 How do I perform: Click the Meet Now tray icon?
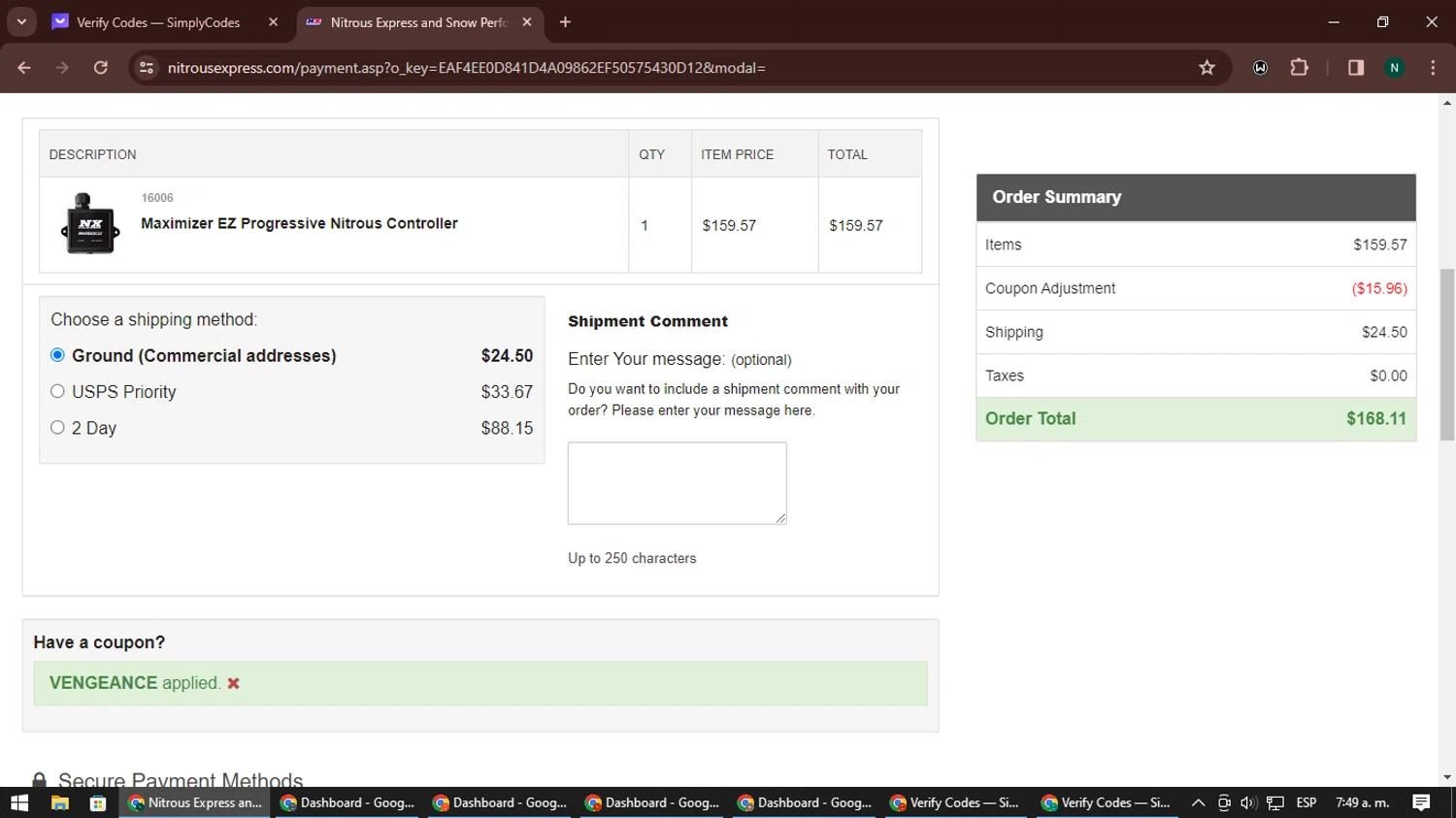pos(1224,802)
